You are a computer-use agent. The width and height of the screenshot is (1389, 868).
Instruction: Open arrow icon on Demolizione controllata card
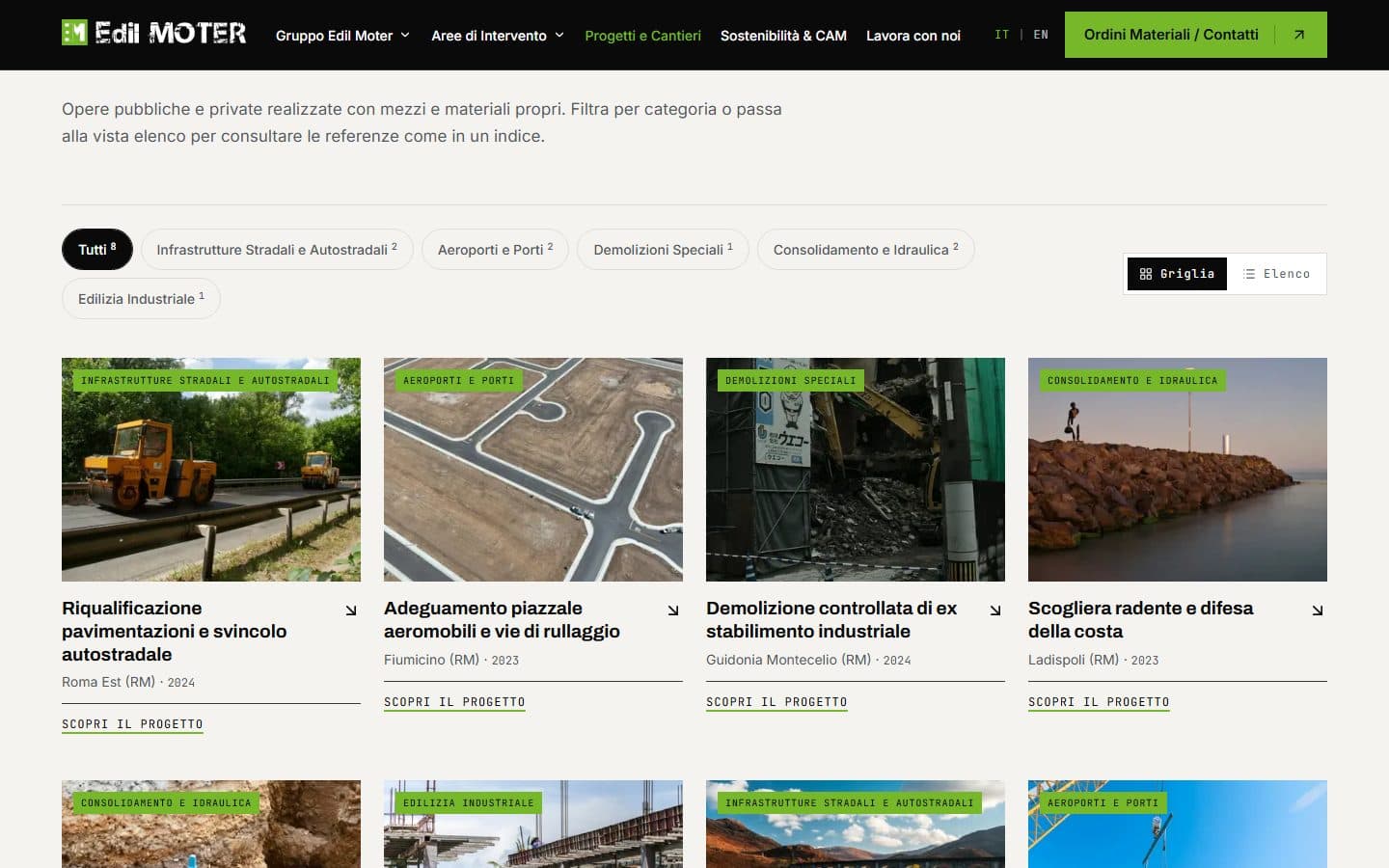pos(995,610)
